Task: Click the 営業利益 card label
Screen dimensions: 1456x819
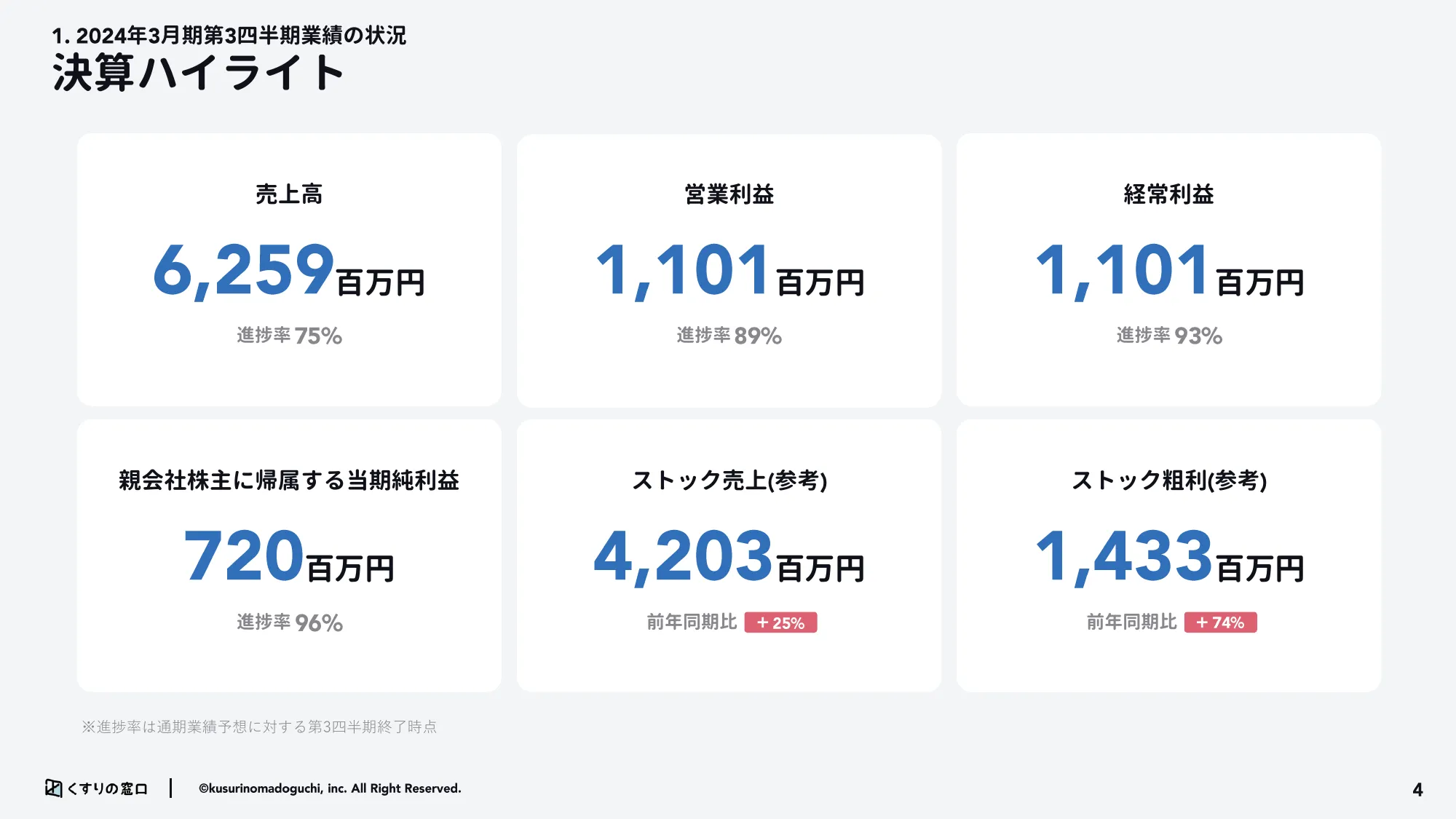Action: click(729, 194)
